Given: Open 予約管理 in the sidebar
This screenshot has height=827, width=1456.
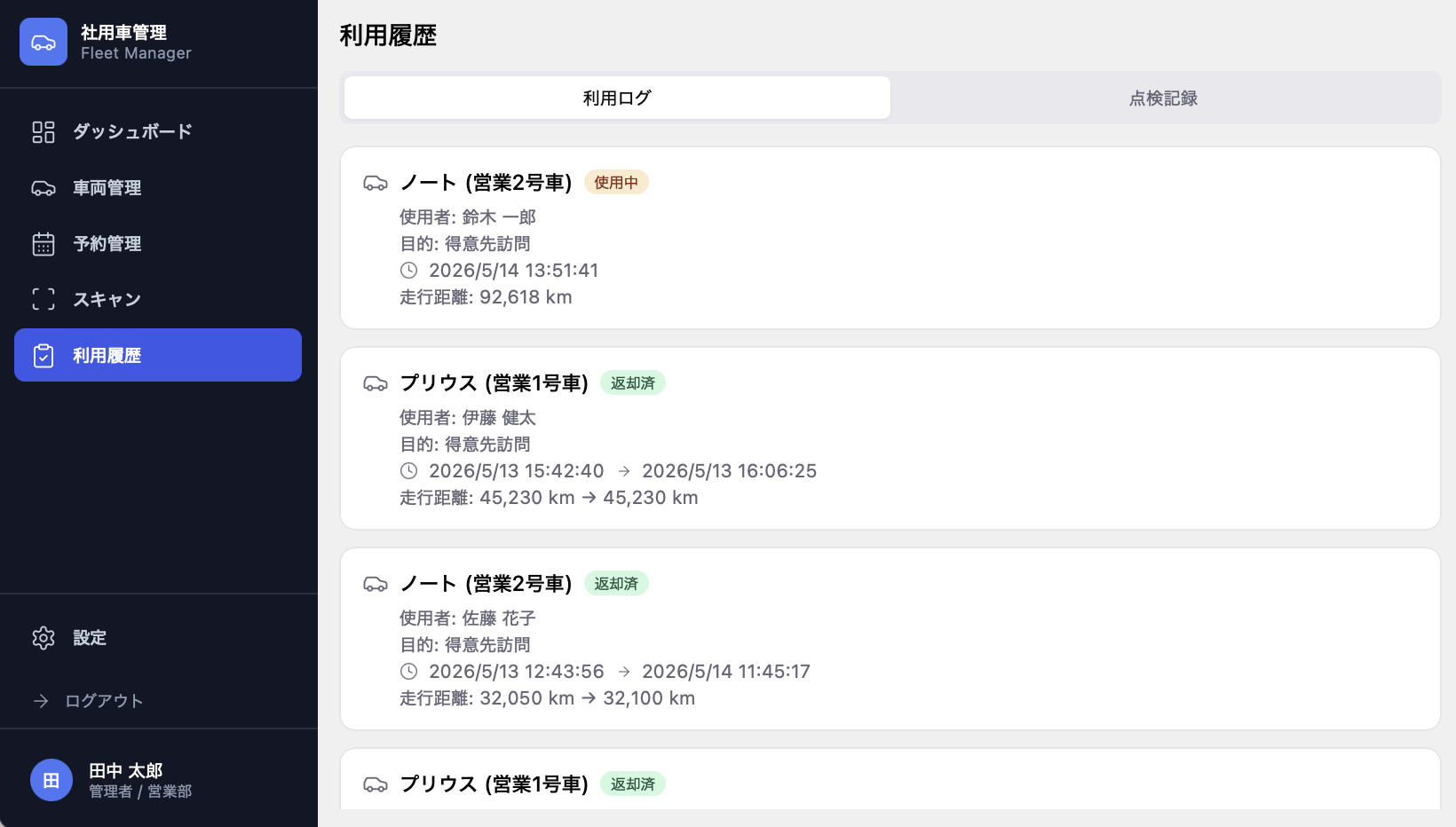Looking at the screenshot, I should (x=158, y=244).
